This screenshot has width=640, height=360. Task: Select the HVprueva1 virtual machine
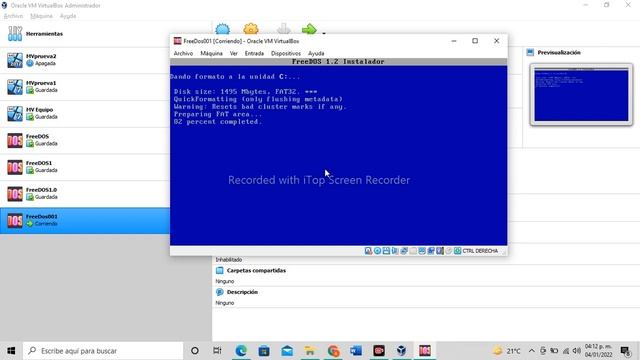click(85, 87)
